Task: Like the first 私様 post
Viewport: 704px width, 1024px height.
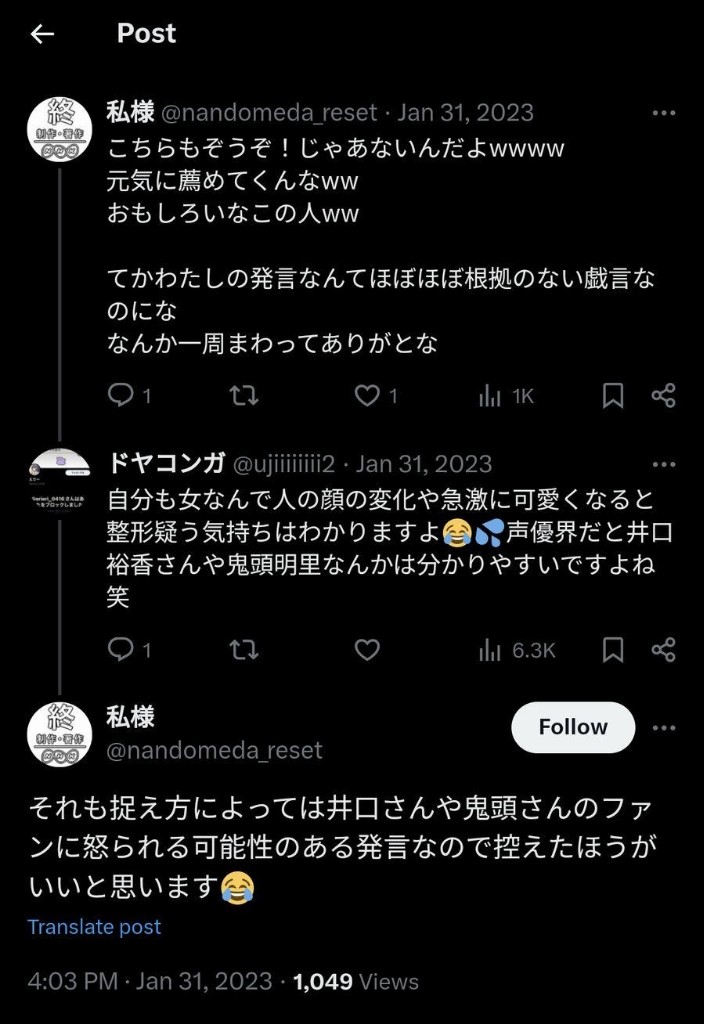Action: 367,397
